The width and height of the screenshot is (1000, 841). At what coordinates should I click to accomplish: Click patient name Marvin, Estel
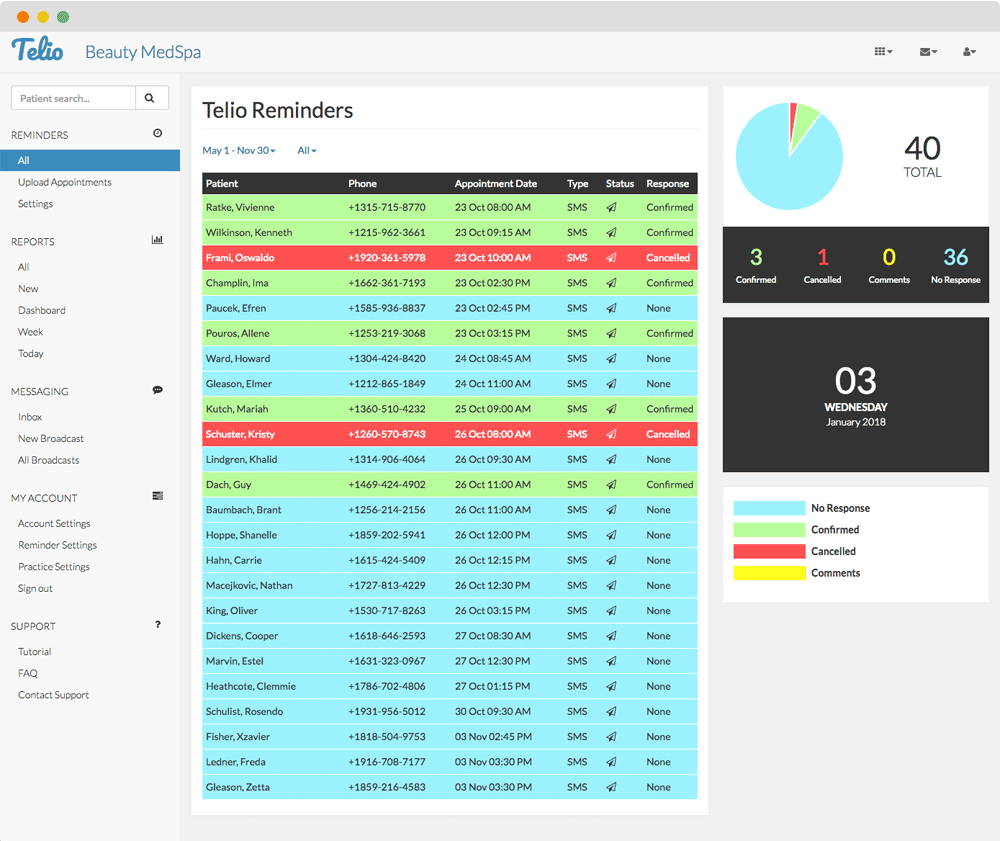[x=234, y=661]
